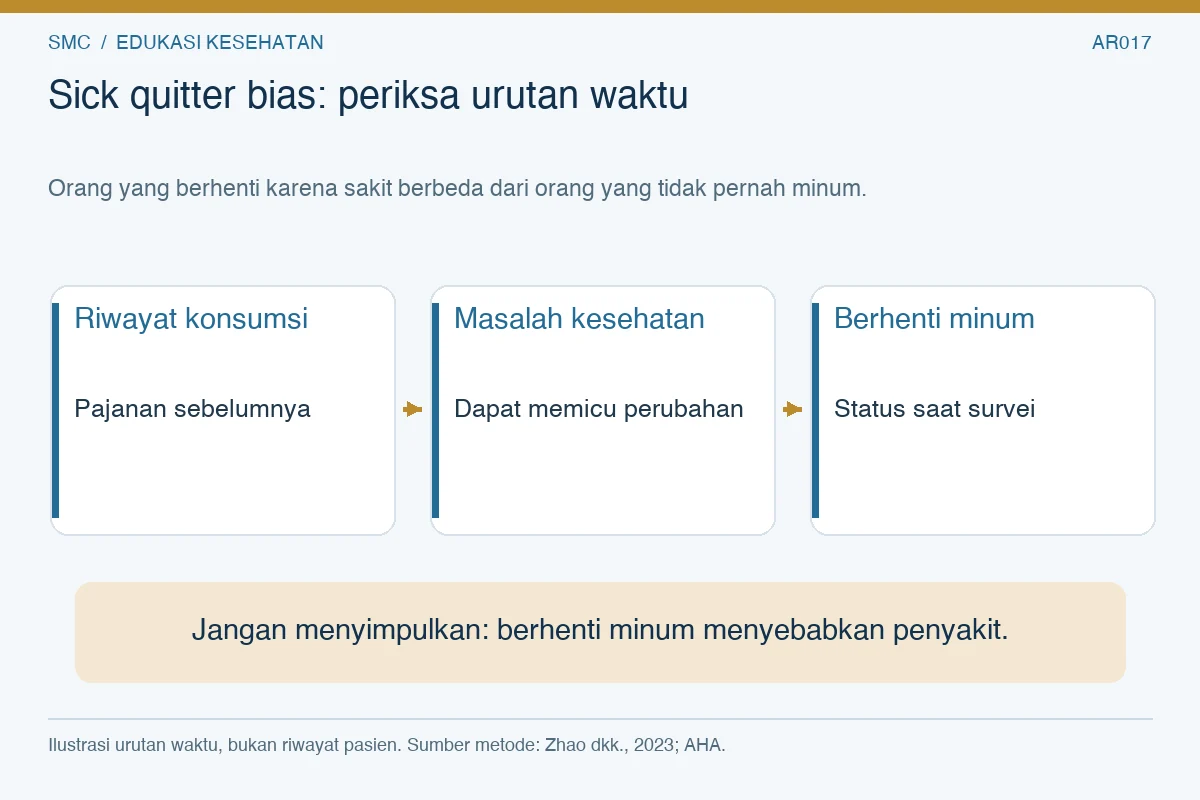This screenshot has height=800, width=1200.
Task: Click the EDUKASI KESEHATAN breadcrumb
Action: [220, 43]
